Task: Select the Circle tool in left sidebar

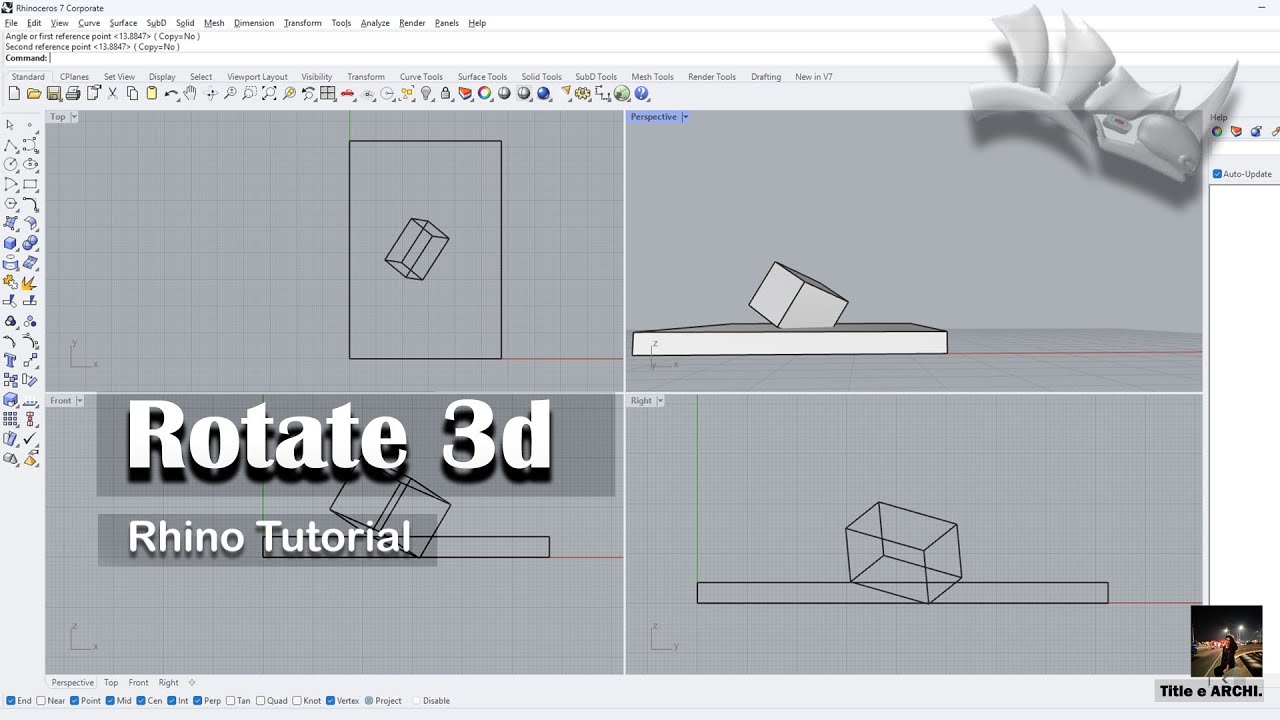Action: [x=10, y=164]
